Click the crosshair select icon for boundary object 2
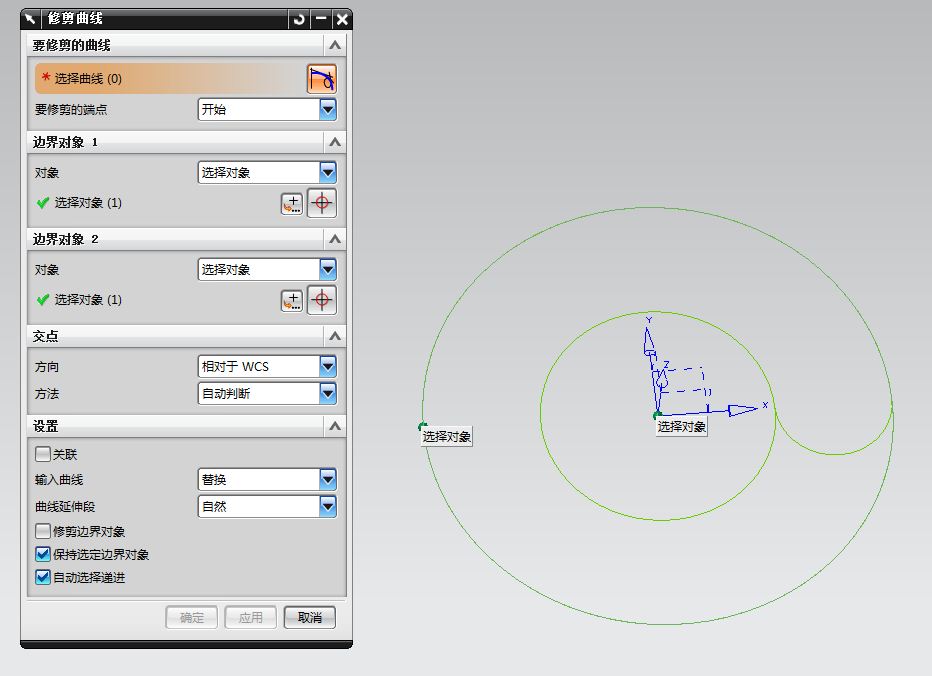This screenshot has height=676, width=932. (x=322, y=300)
